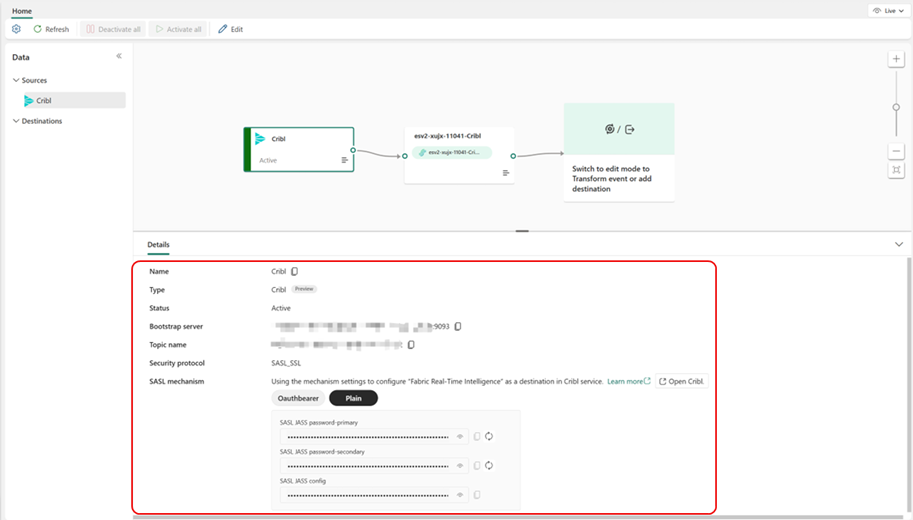
Task: Click SASL JASS password-primary field
Action: click(374, 436)
